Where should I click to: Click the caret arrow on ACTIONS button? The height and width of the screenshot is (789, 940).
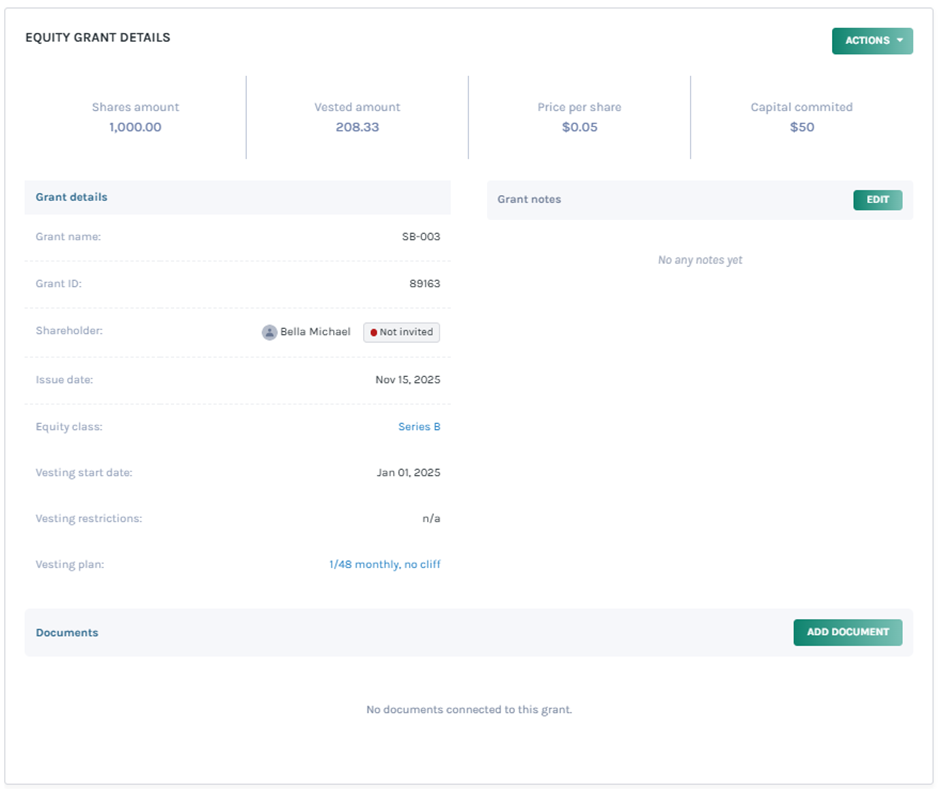point(900,41)
